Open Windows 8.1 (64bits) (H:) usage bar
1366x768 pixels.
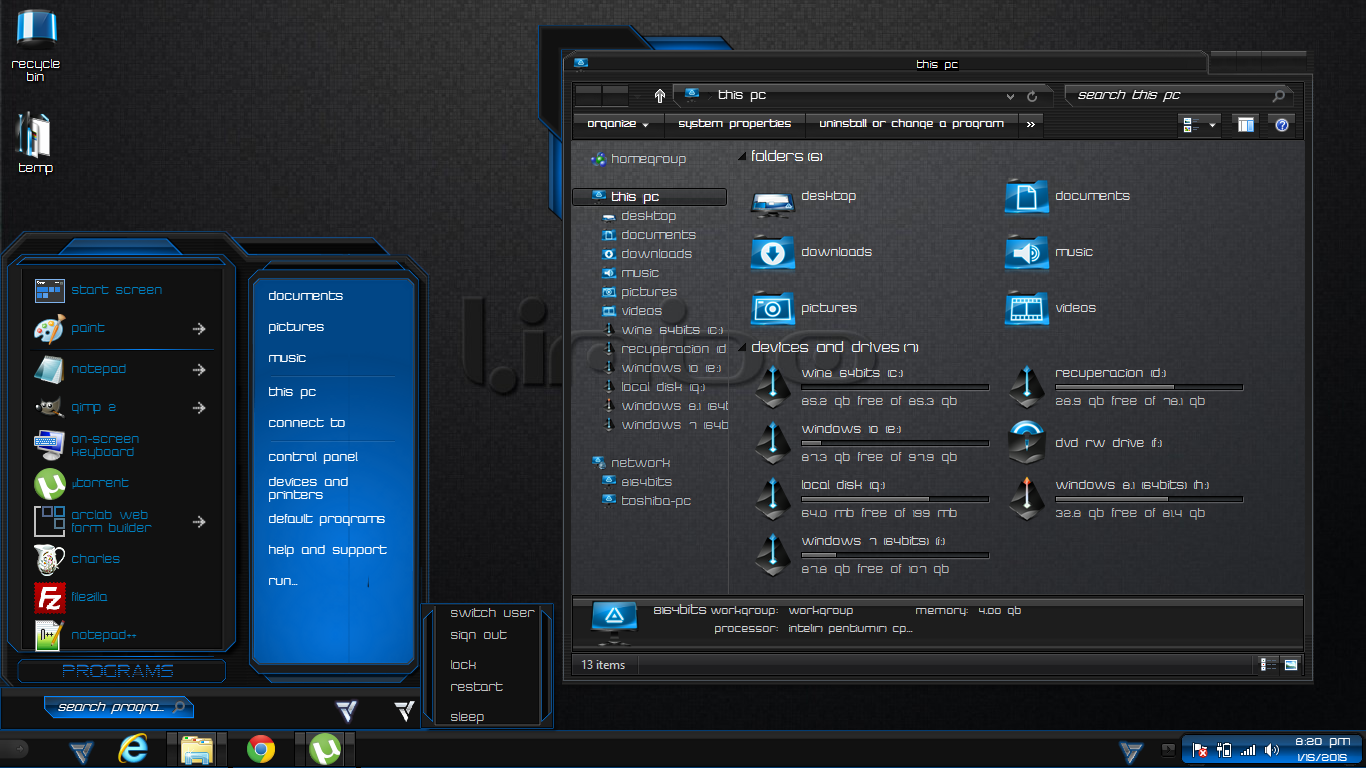coord(1149,499)
